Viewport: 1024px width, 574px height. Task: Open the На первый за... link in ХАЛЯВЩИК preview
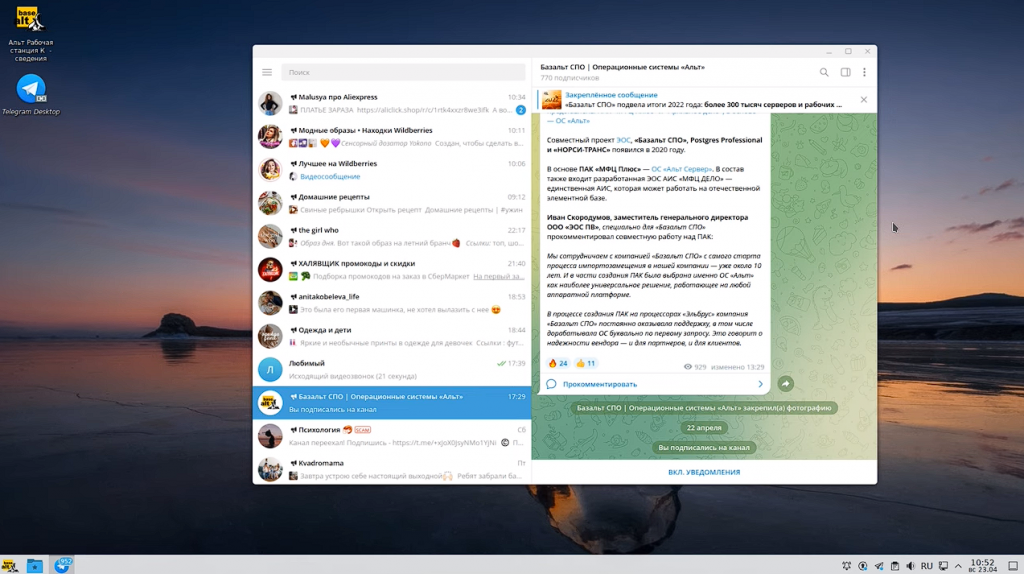(x=499, y=276)
